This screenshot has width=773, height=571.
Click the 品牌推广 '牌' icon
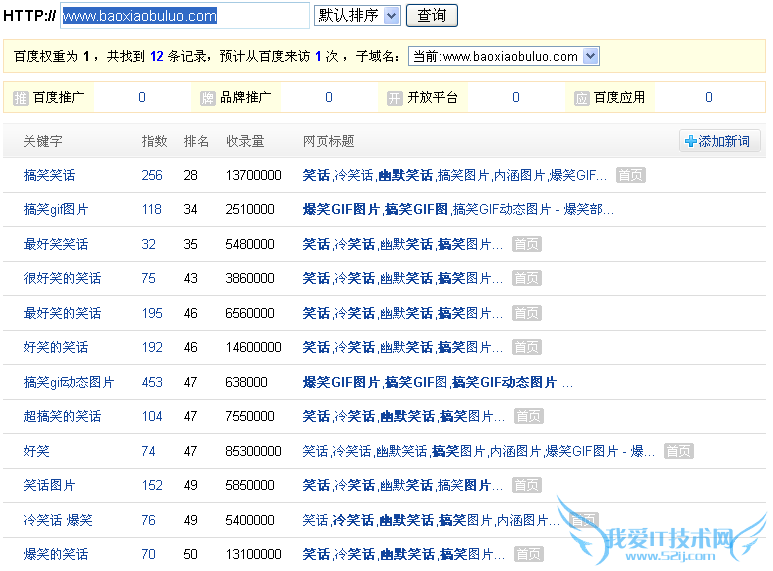pyautogui.click(x=208, y=98)
